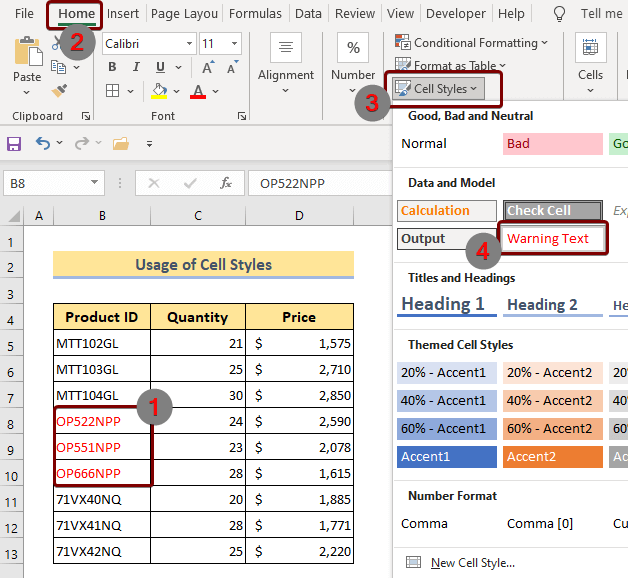Apply the Bad cell style

[x=553, y=143]
